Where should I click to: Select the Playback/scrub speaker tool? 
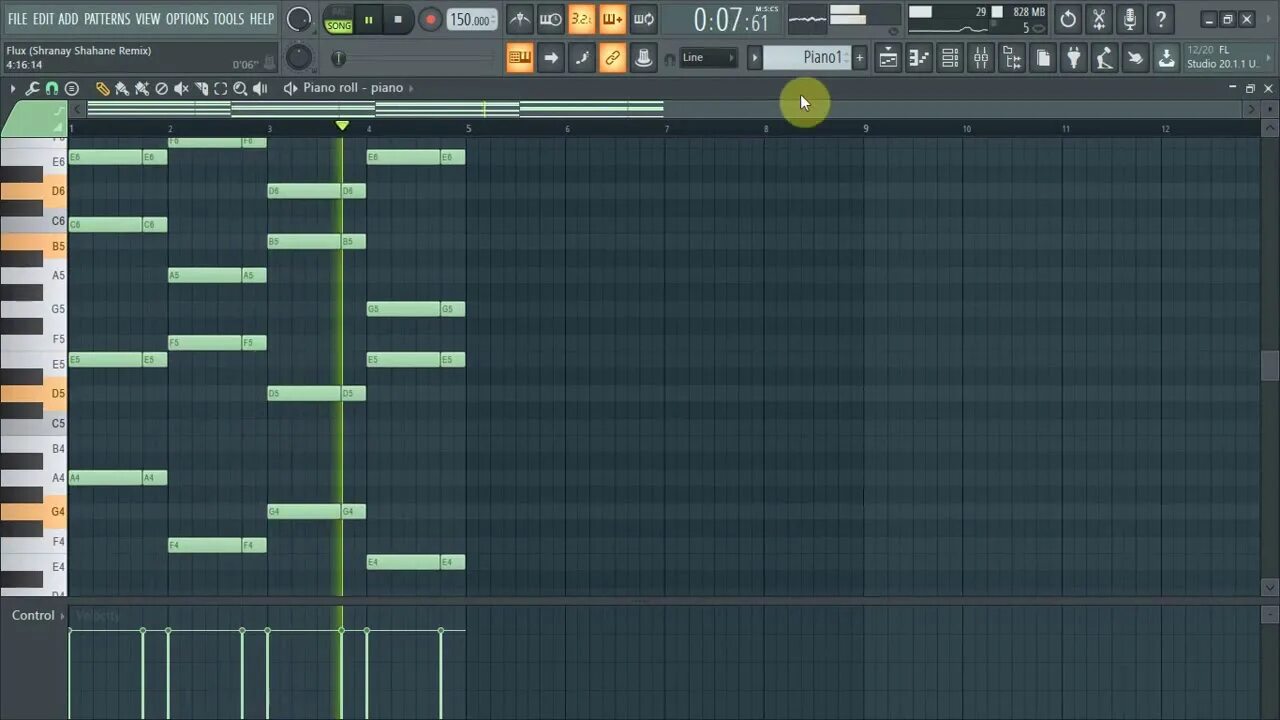261,89
